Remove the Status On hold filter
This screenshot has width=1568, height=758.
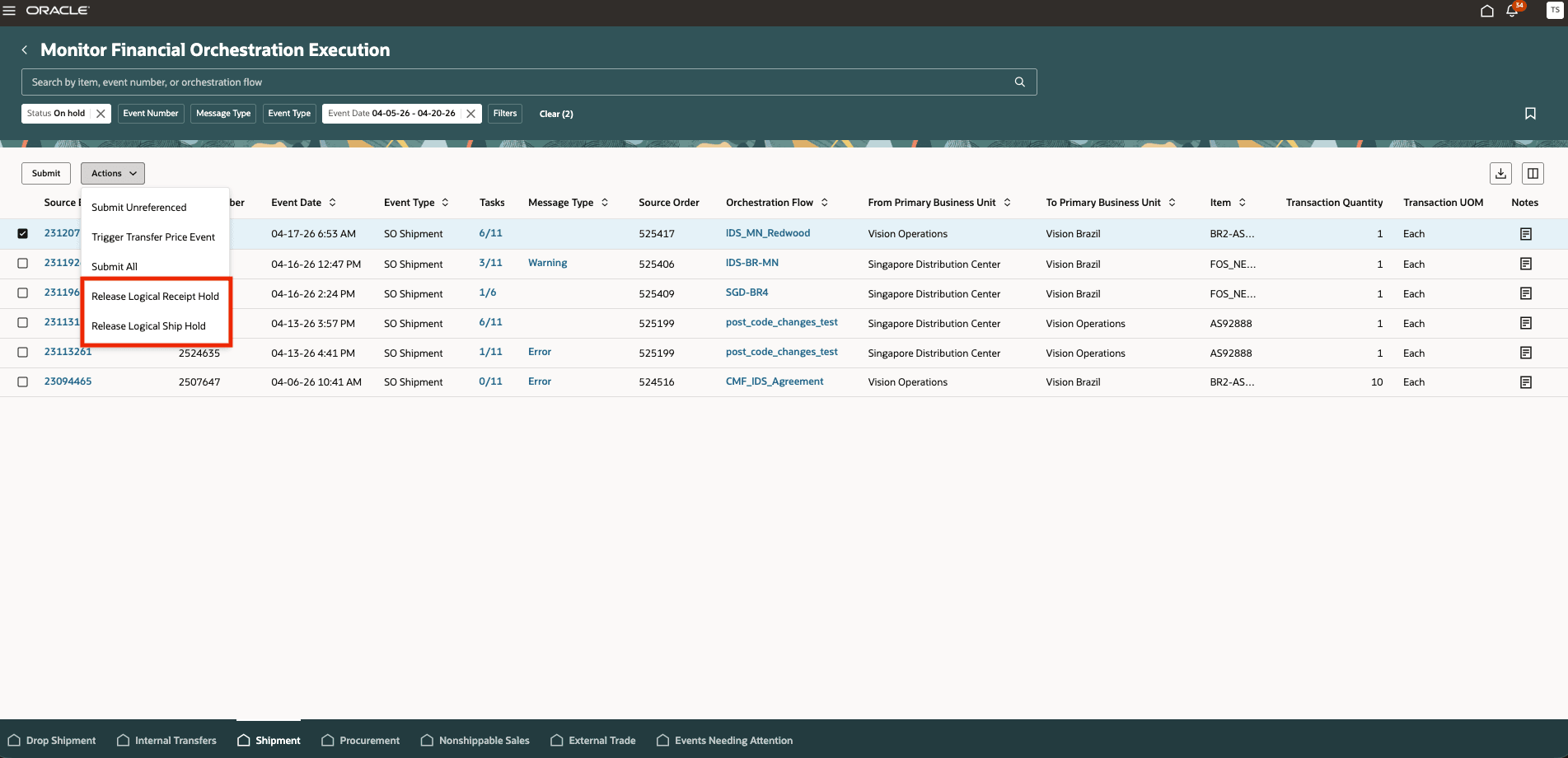(x=101, y=114)
